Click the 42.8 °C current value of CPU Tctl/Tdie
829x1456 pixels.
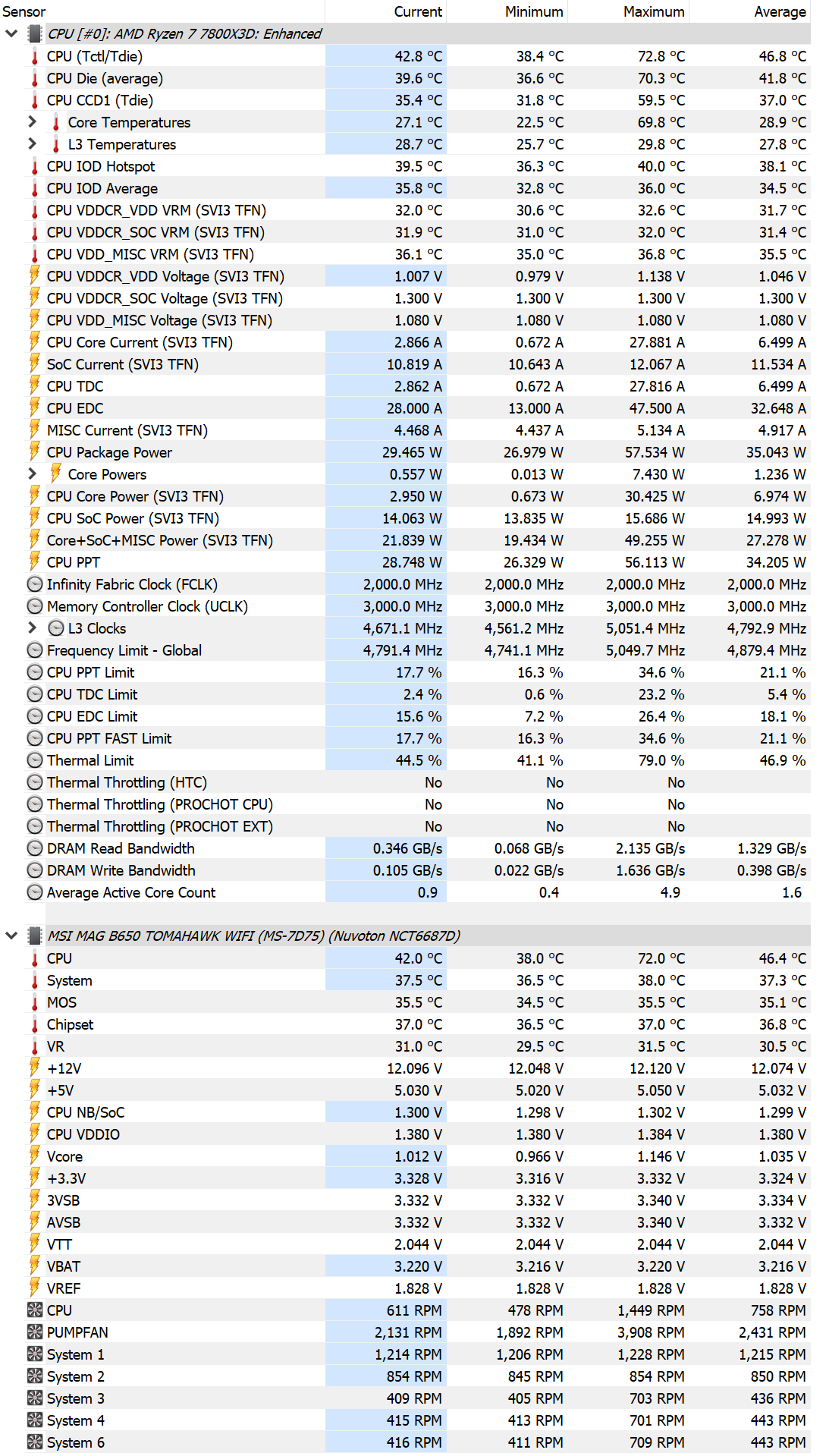coord(418,56)
